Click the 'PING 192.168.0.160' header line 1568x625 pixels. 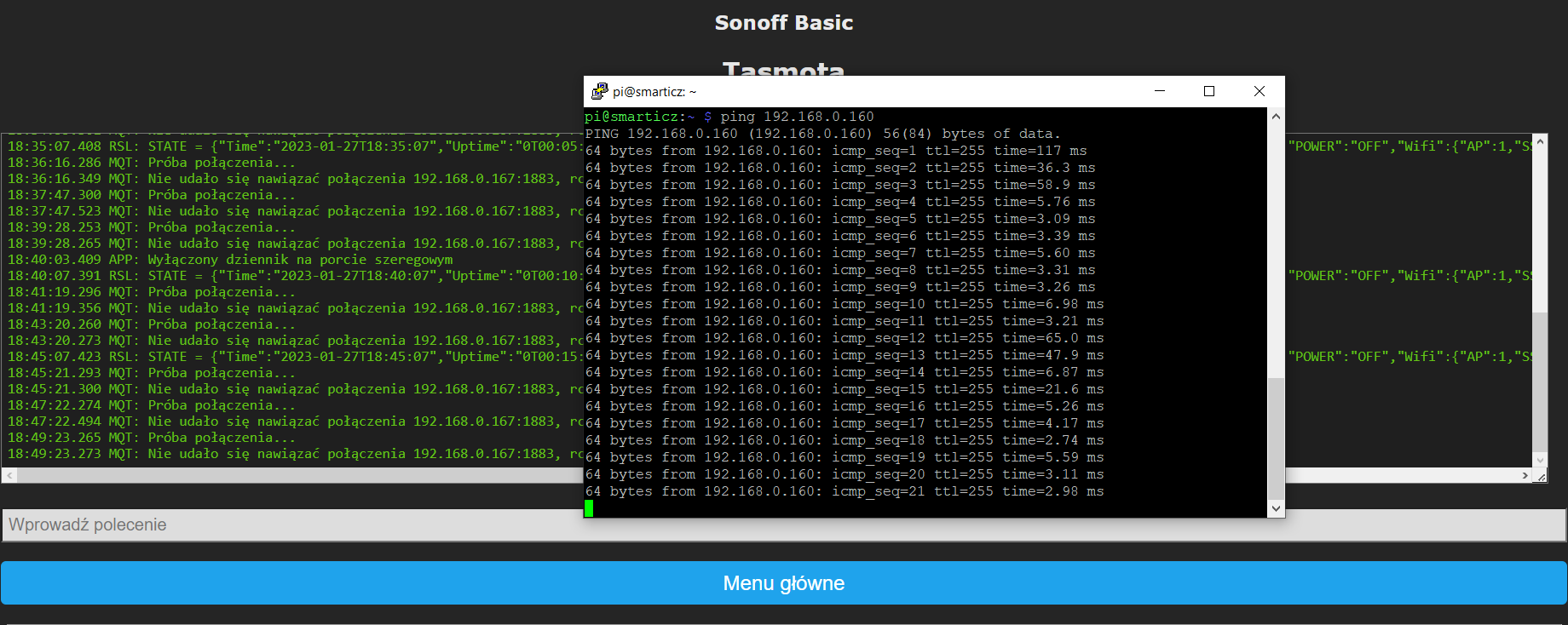(x=823, y=134)
